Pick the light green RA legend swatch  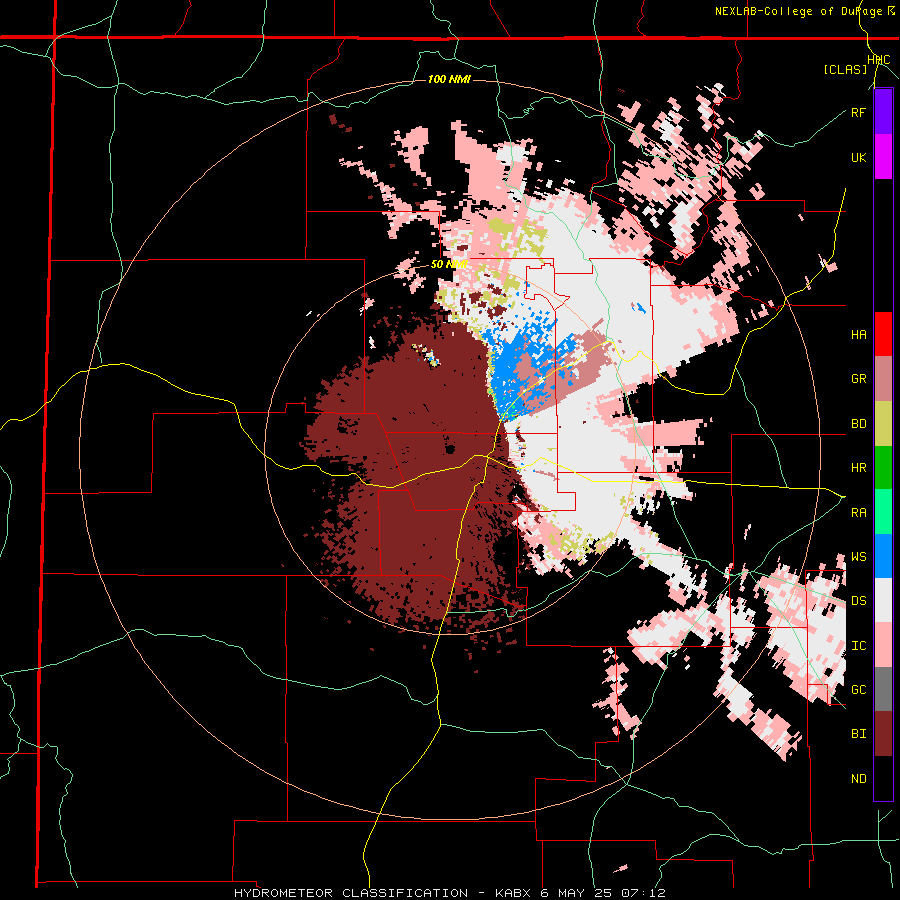click(883, 512)
